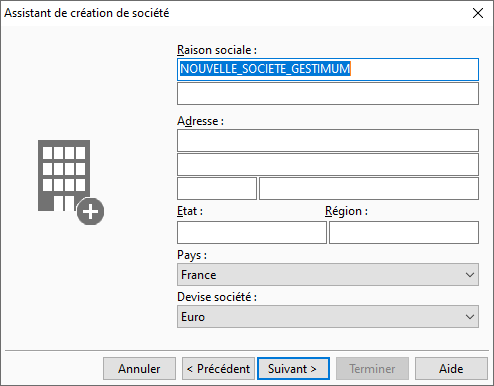Screen dimensions: 494x386
Task: Focus the Etat input field
Action: 252,232
